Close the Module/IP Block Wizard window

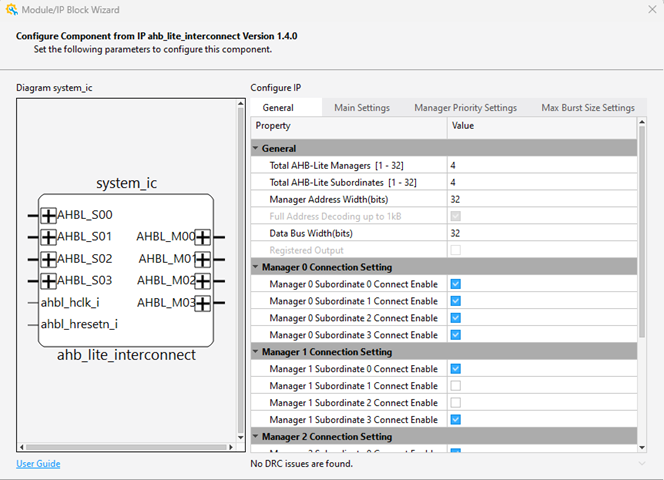[x=652, y=9]
